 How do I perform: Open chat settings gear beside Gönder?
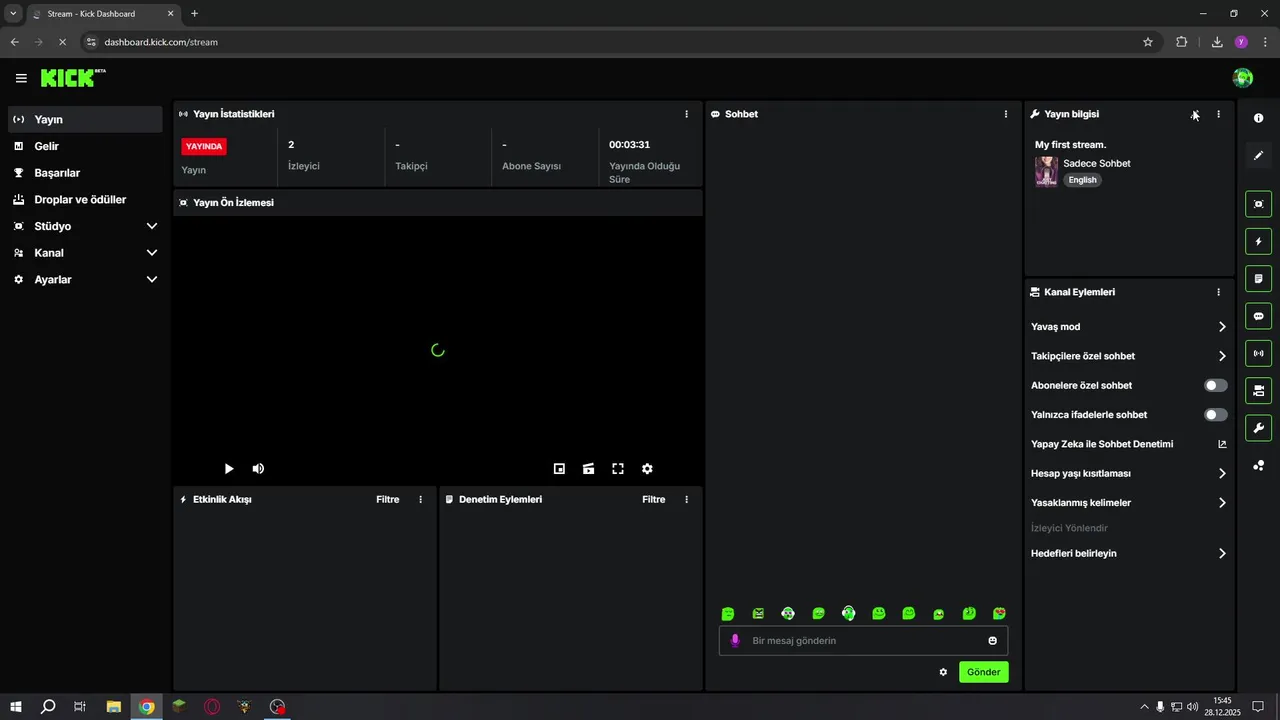click(943, 672)
